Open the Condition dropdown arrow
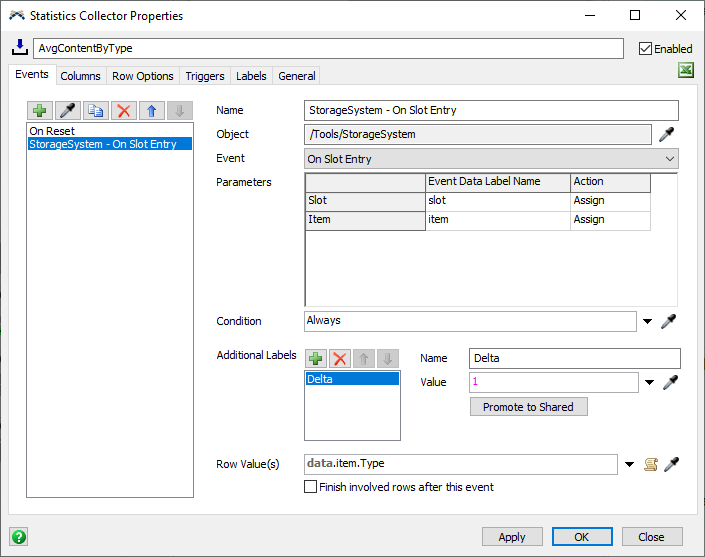Viewport: 705px width, 557px height. 648,322
